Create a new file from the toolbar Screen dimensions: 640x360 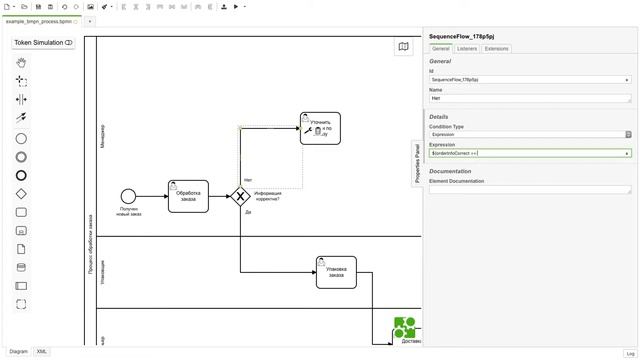click(7, 7)
